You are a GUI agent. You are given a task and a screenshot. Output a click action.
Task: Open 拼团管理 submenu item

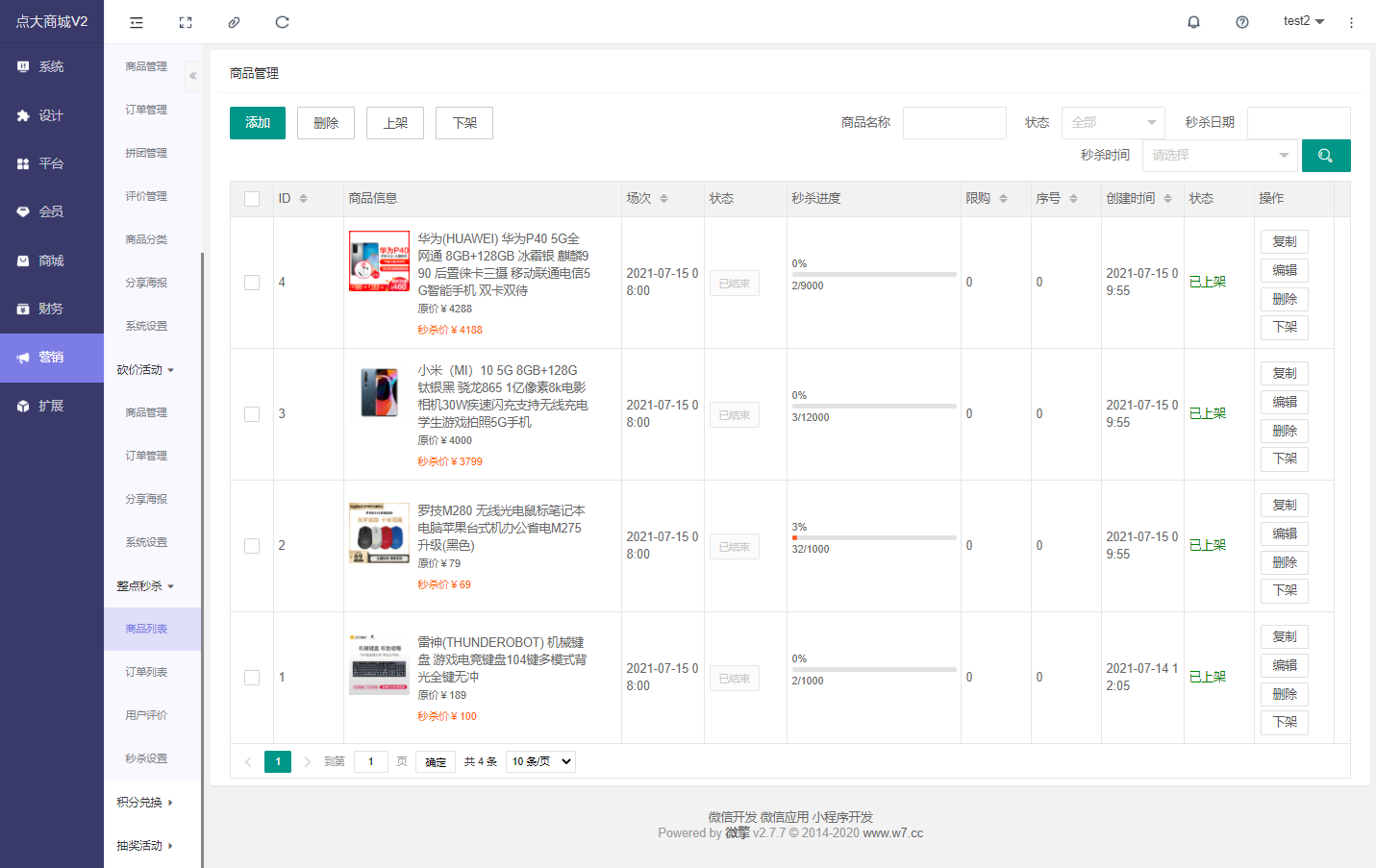point(146,153)
